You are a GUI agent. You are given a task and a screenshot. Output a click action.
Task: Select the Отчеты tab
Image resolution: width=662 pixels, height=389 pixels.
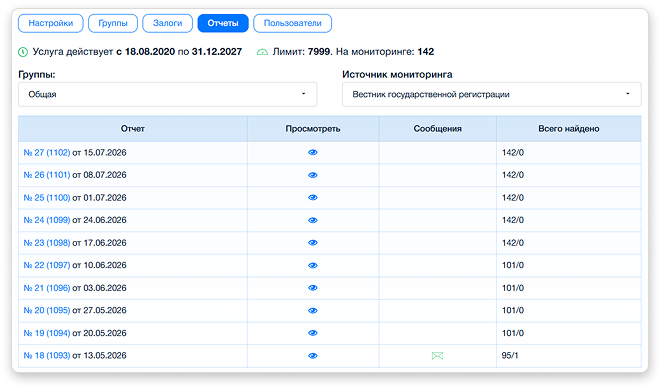click(223, 23)
